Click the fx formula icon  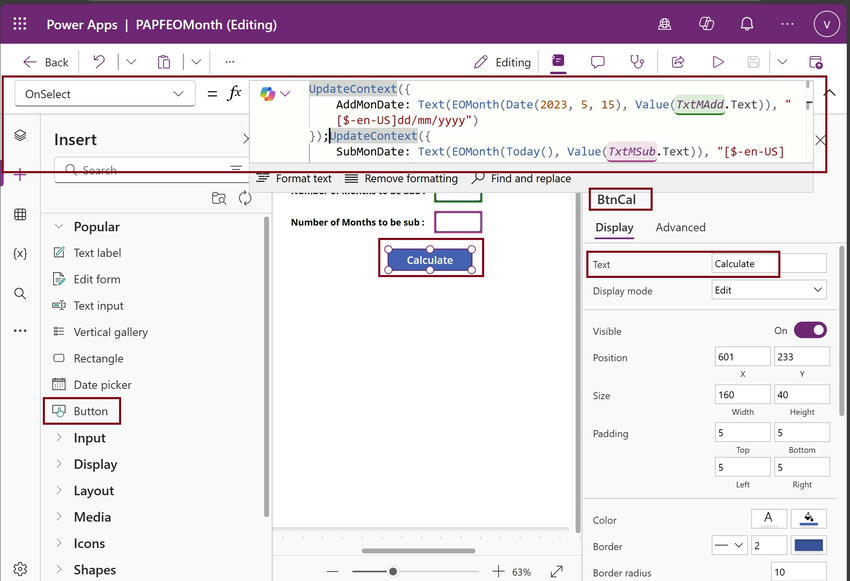tap(234, 93)
